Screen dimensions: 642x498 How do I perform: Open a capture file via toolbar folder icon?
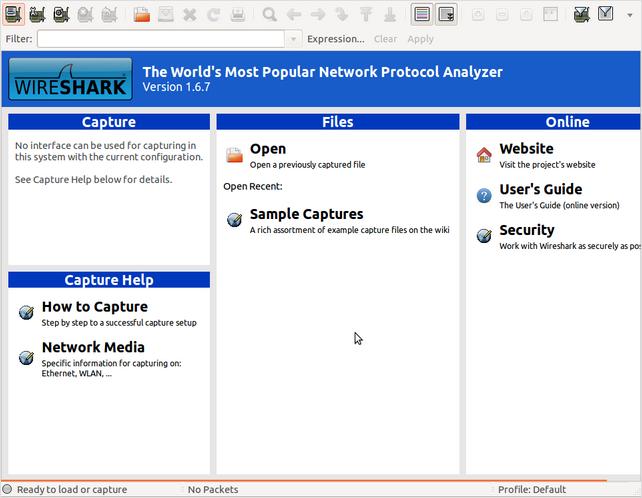[x=142, y=14]
